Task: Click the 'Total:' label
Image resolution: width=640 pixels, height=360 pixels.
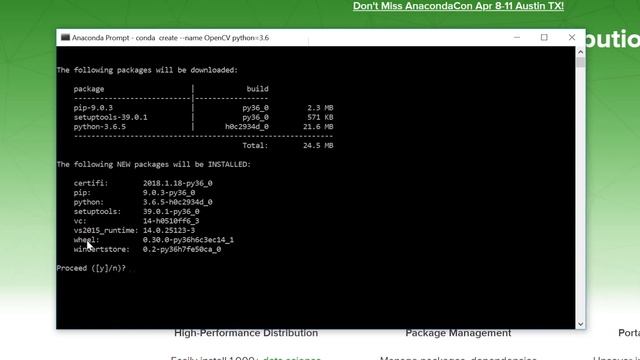Action: click(255, 145)
